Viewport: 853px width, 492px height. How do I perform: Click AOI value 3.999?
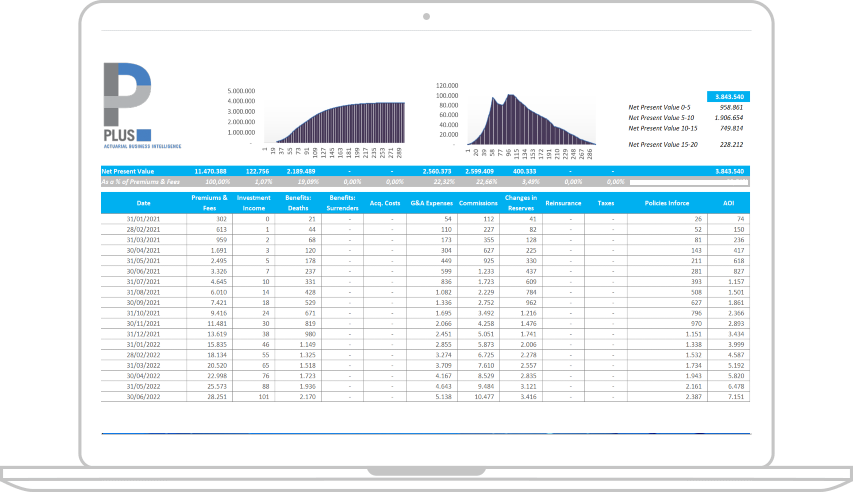[736, 345]
